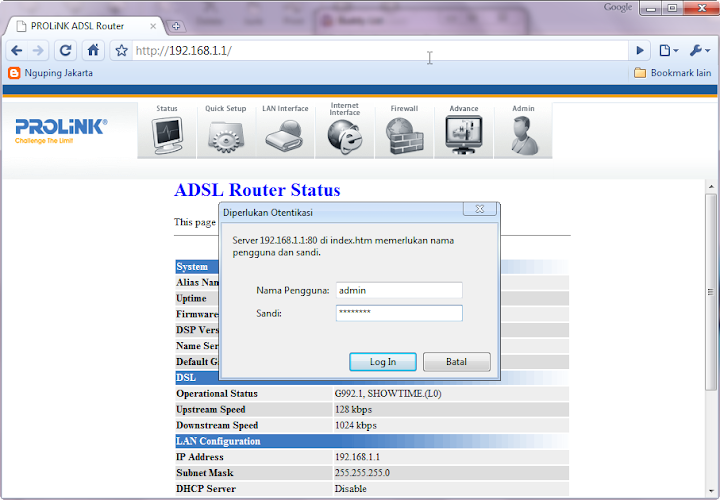Open the Internet Interface globe icon

click(344, 137)
